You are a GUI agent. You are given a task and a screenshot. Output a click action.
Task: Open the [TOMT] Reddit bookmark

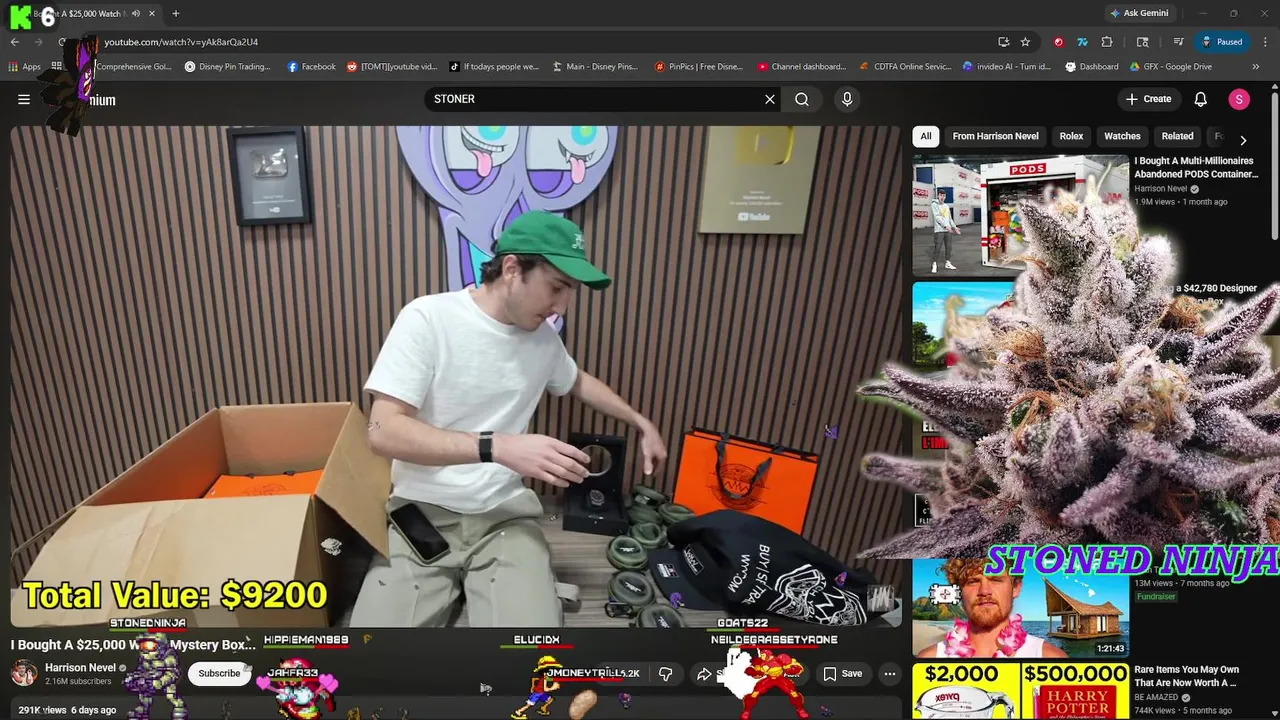(x=392, y=67)
